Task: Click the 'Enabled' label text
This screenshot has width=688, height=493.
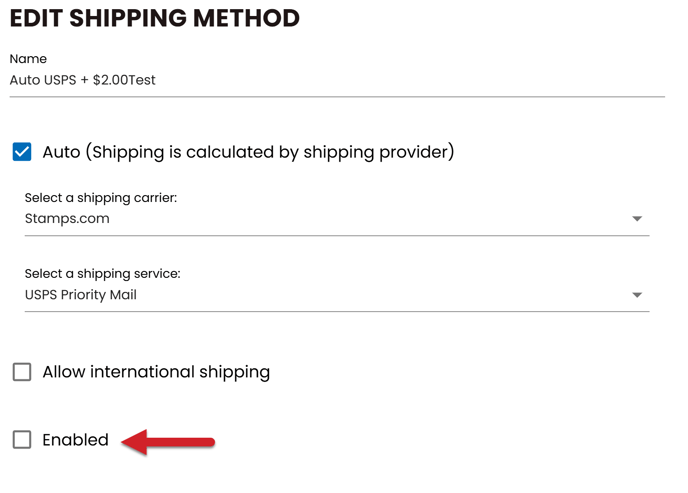Action: (x=75, y=440)
